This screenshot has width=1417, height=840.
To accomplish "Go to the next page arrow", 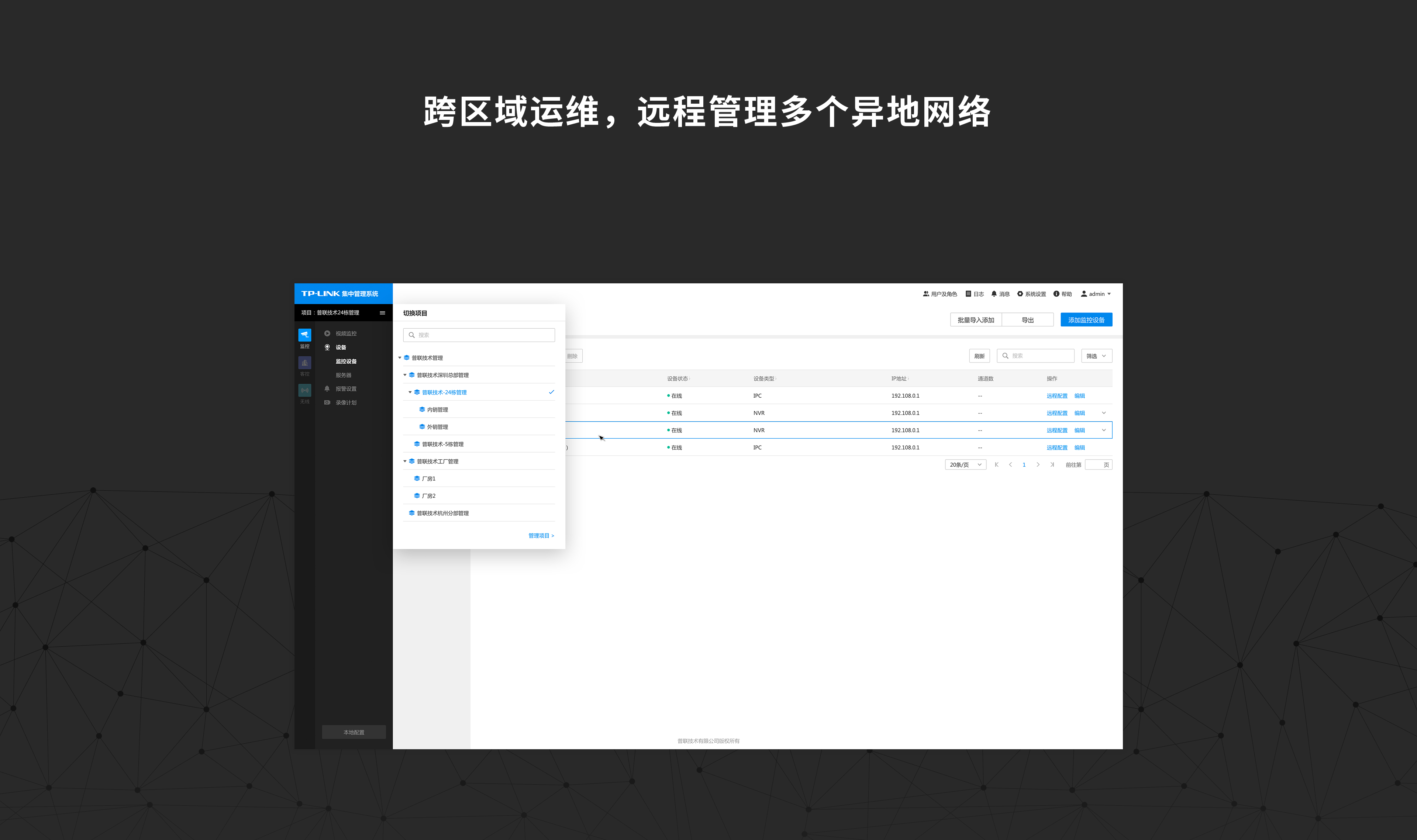I will tap(1038, 465).
